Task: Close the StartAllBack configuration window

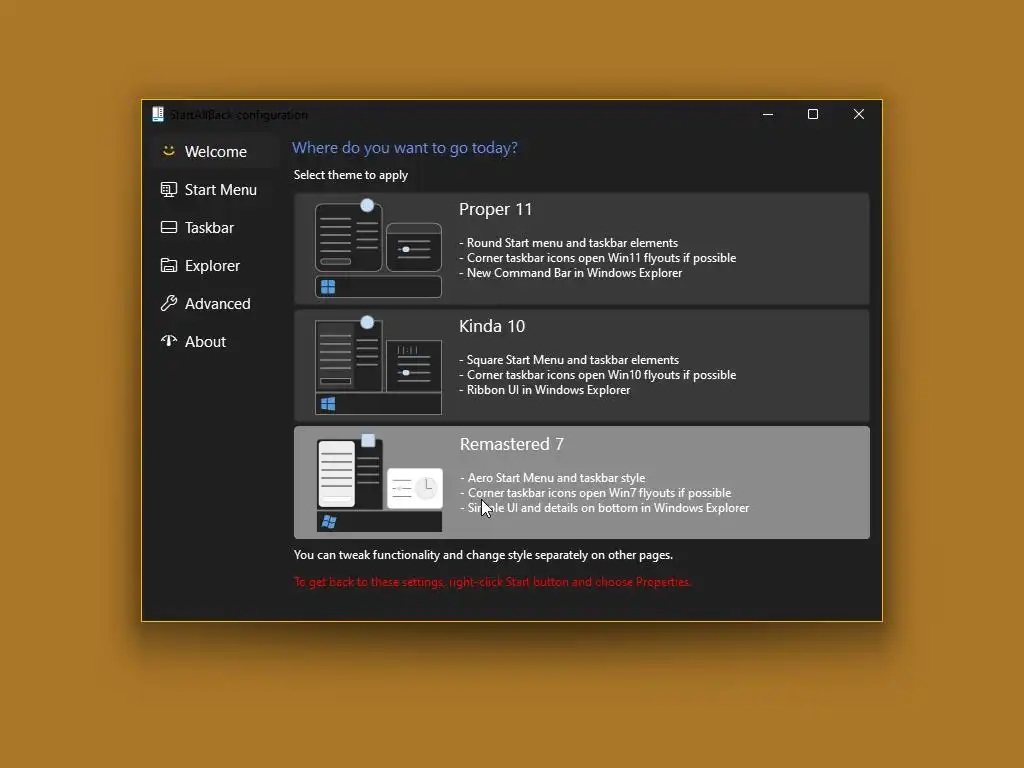Action: click(x=859, y=114)
